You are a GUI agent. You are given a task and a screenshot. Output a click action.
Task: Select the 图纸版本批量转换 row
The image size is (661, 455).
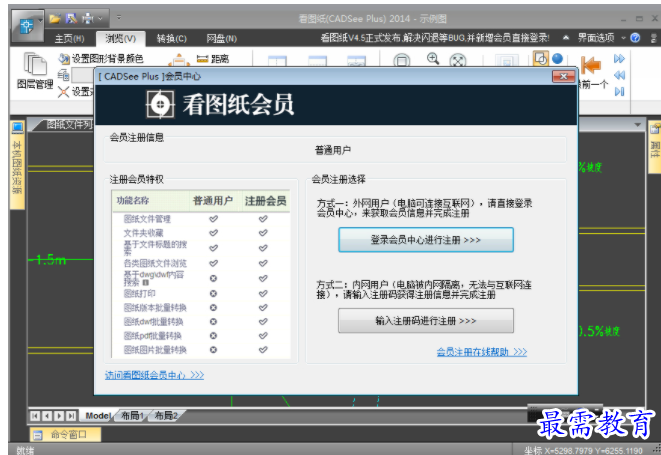click(201, 308)
